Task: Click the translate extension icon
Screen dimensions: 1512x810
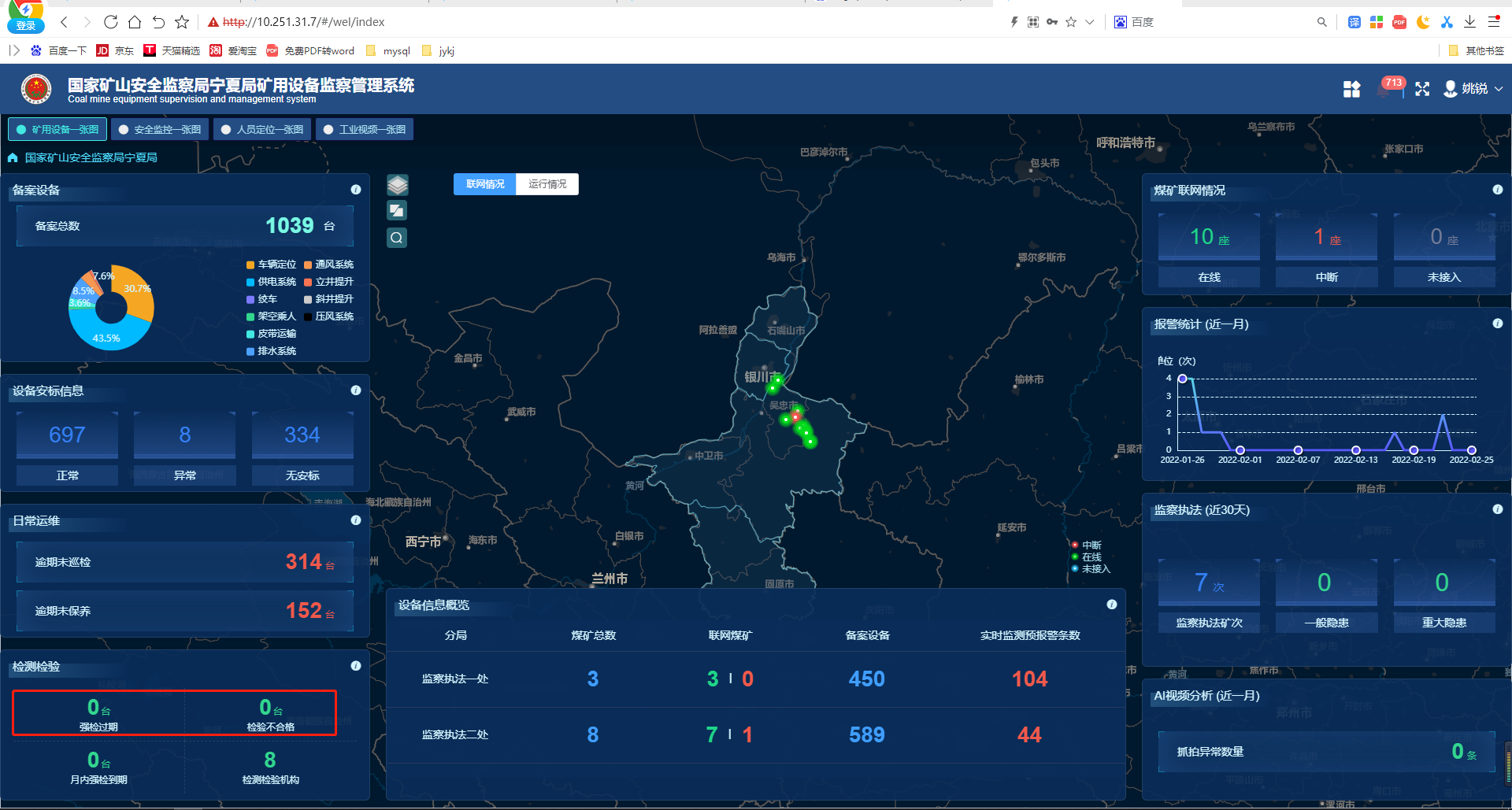Action: pyautogui.click(x=1354, y=22)
